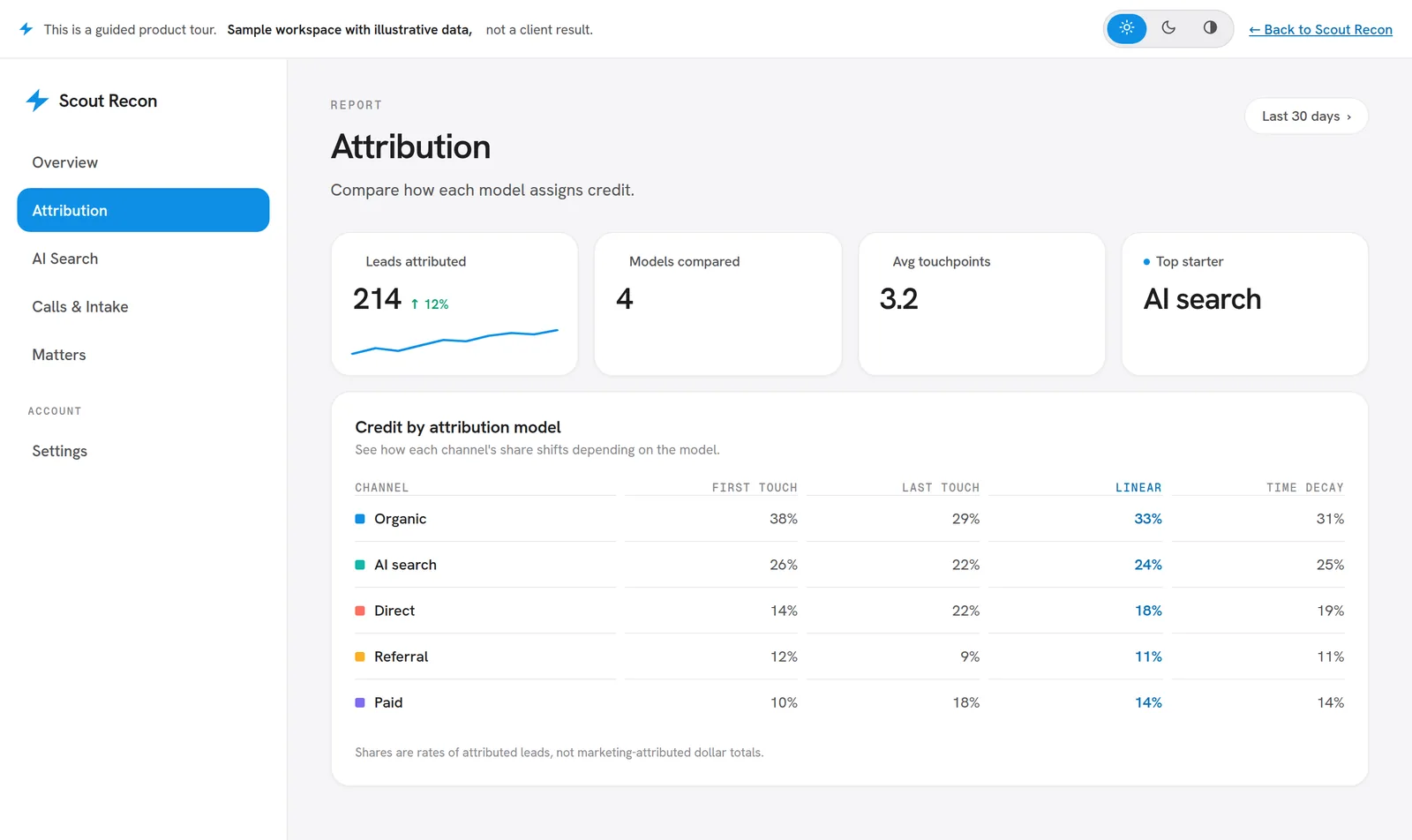This screenshot has width=1412, height=840.
Task: Navigate to Matters
Action: (x=143, y=355)
